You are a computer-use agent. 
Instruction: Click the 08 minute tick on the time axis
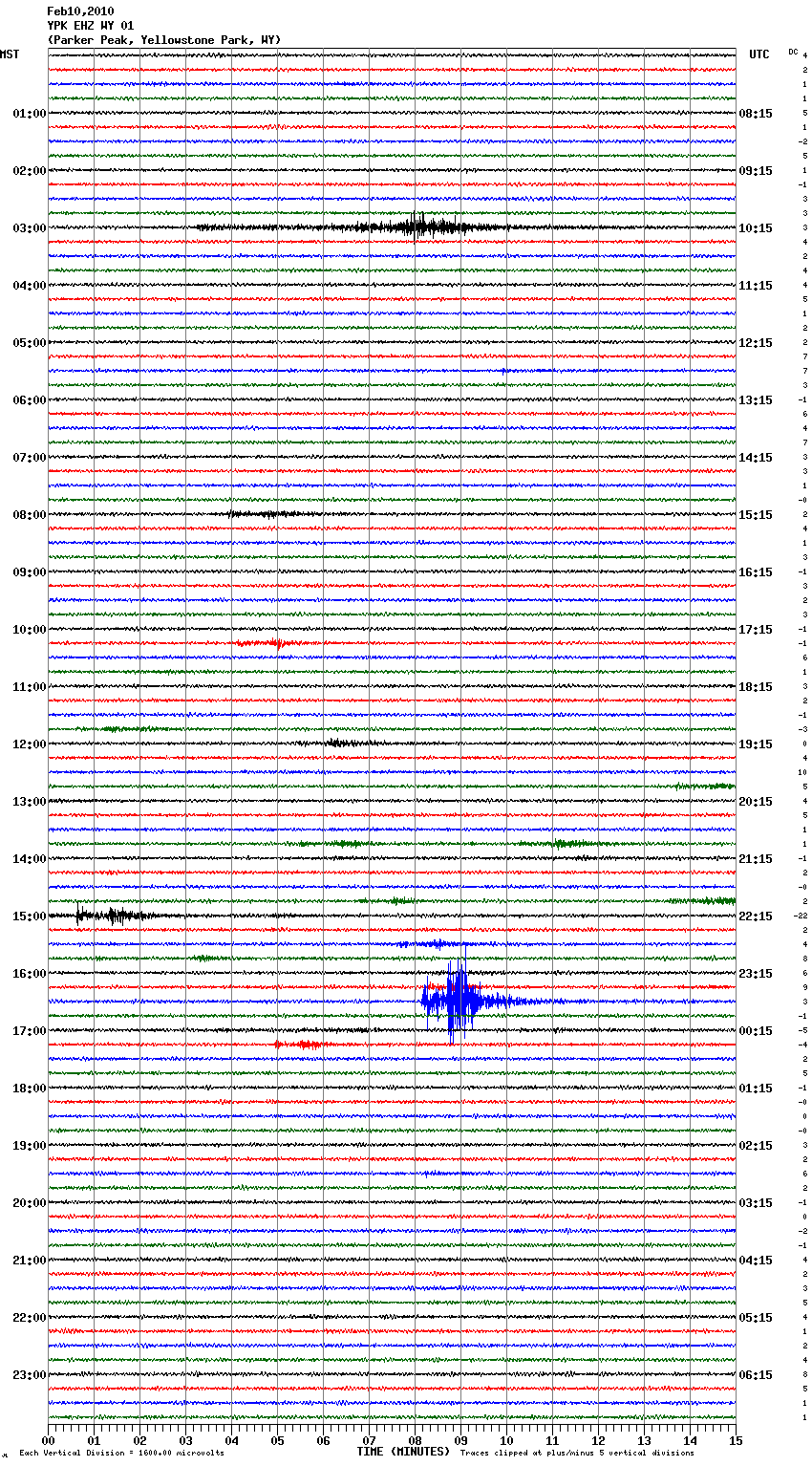[x=416, y=1440]
